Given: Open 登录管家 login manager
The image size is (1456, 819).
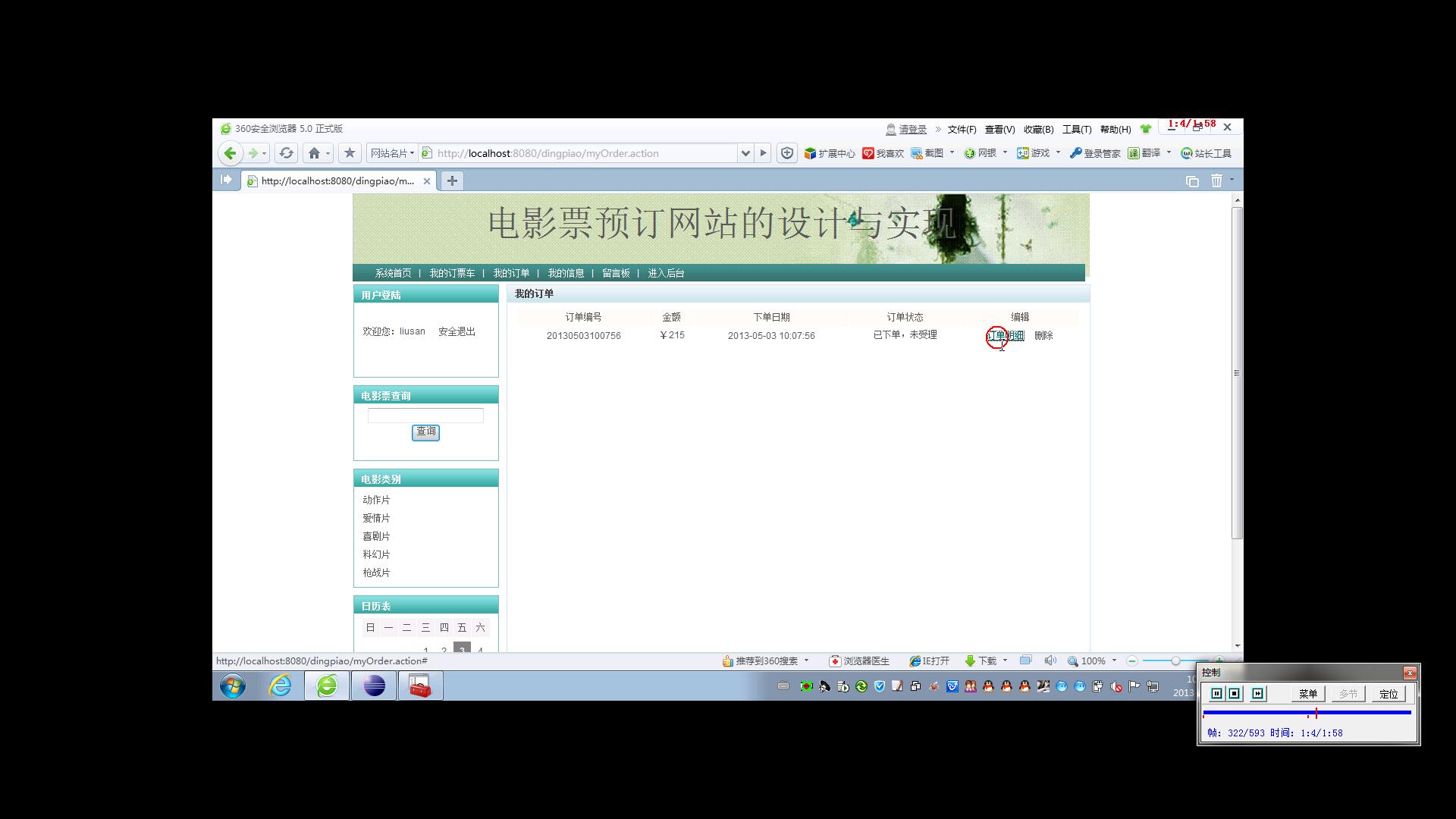Looking at the screenshot, I should (x=1095, y=153).
